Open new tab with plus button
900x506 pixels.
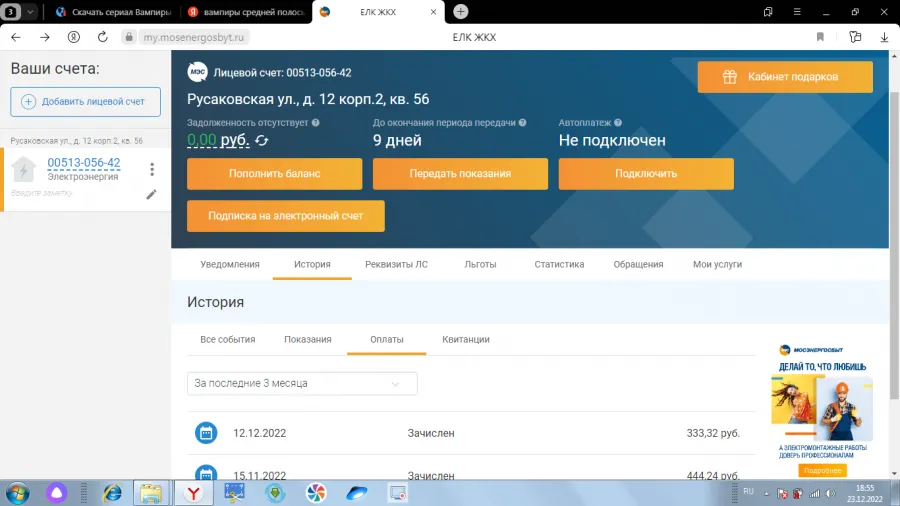460,11
